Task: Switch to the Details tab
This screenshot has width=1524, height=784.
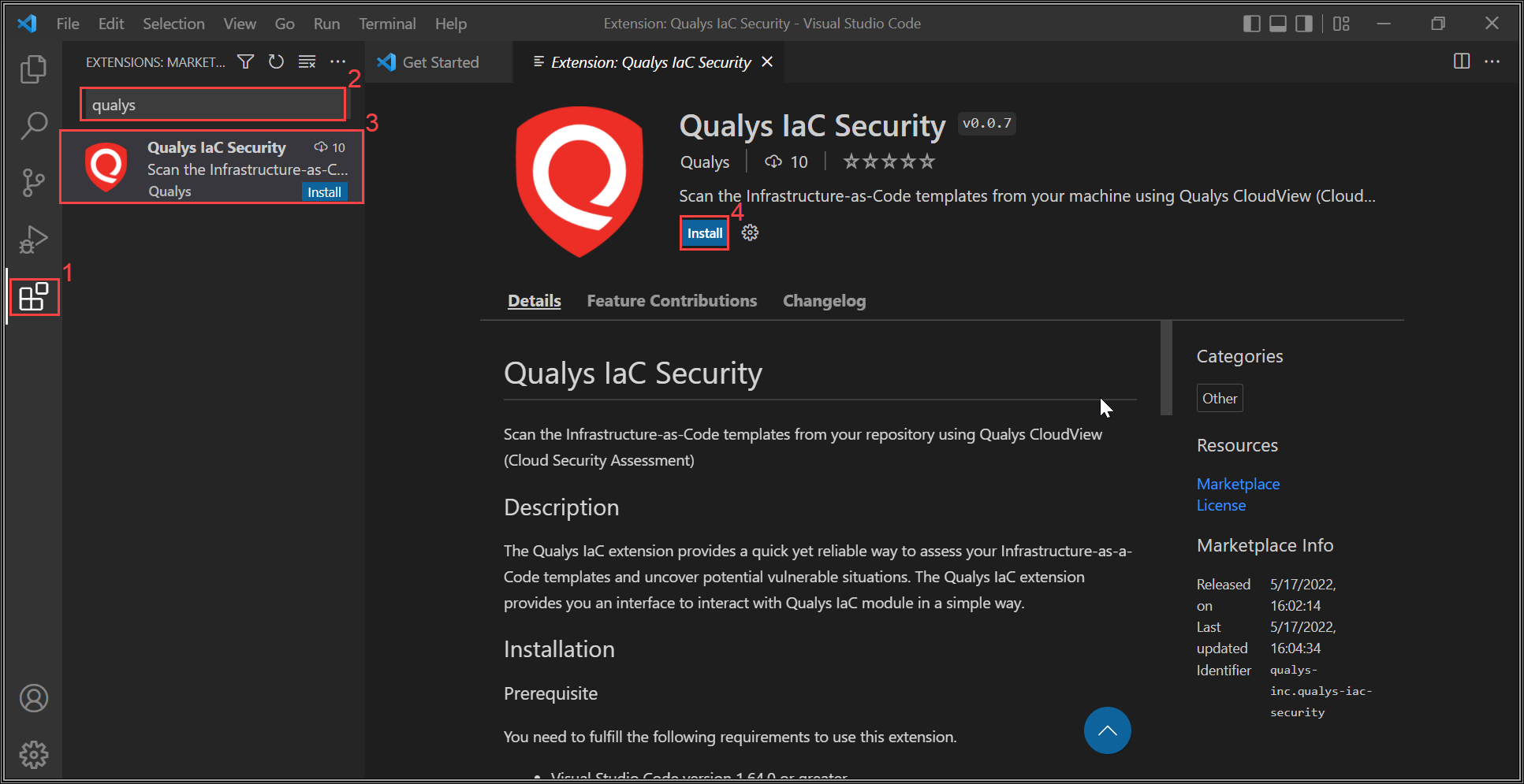Action: click(x=535, y=301)
